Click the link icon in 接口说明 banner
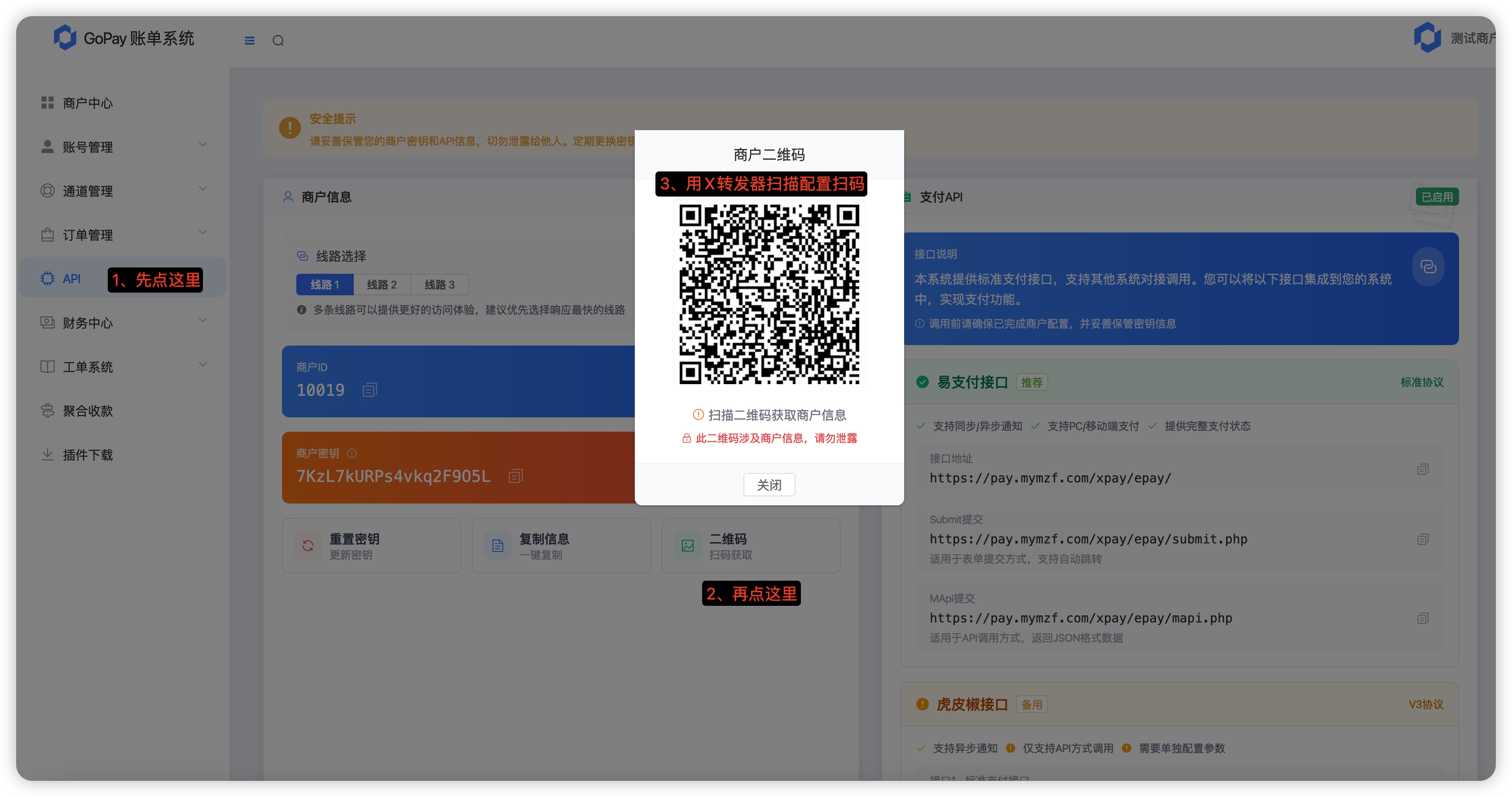 1428,267
